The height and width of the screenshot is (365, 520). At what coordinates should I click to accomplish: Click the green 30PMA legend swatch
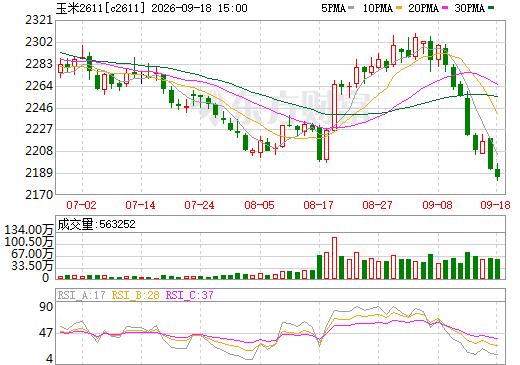click(x=491, y=8)
